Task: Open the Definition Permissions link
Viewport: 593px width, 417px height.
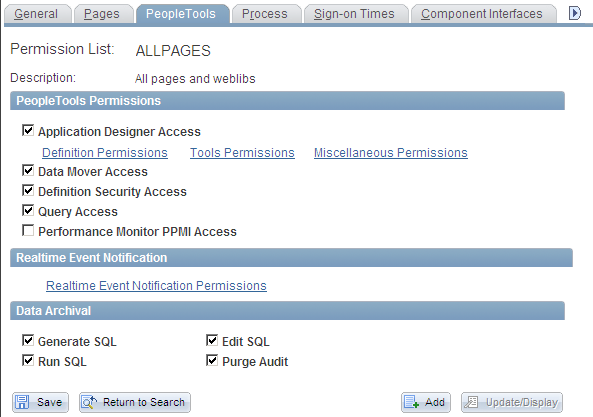Action: pyautogui.click(x=105, y=153)
